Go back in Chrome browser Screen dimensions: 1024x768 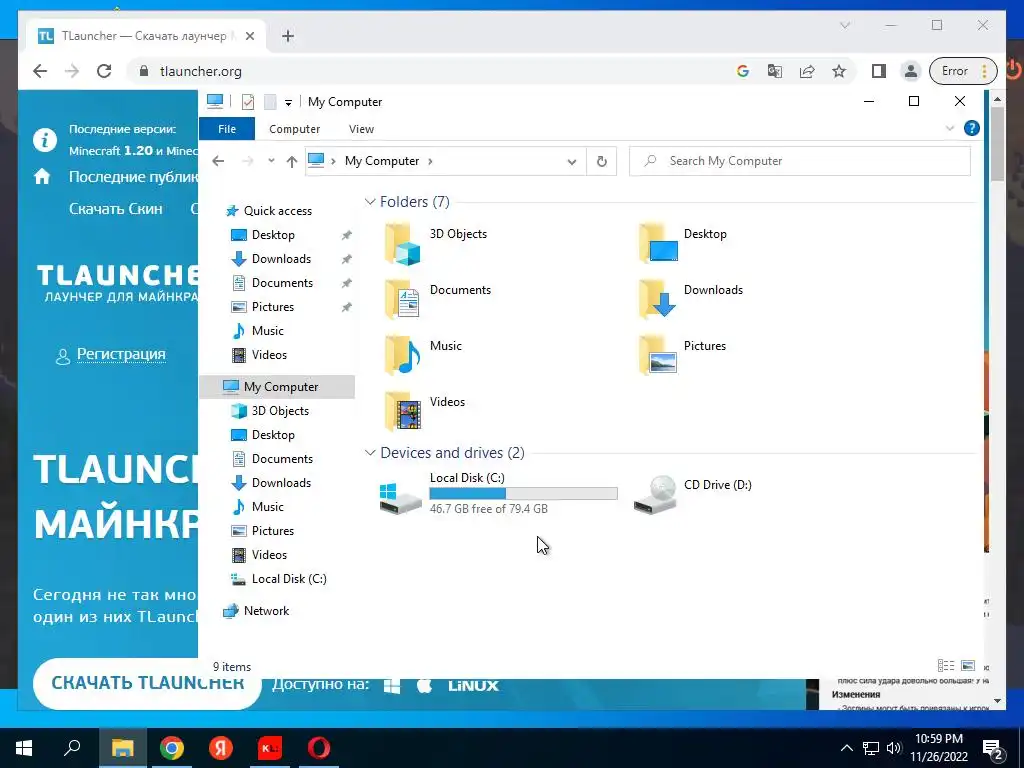(40, 71)
